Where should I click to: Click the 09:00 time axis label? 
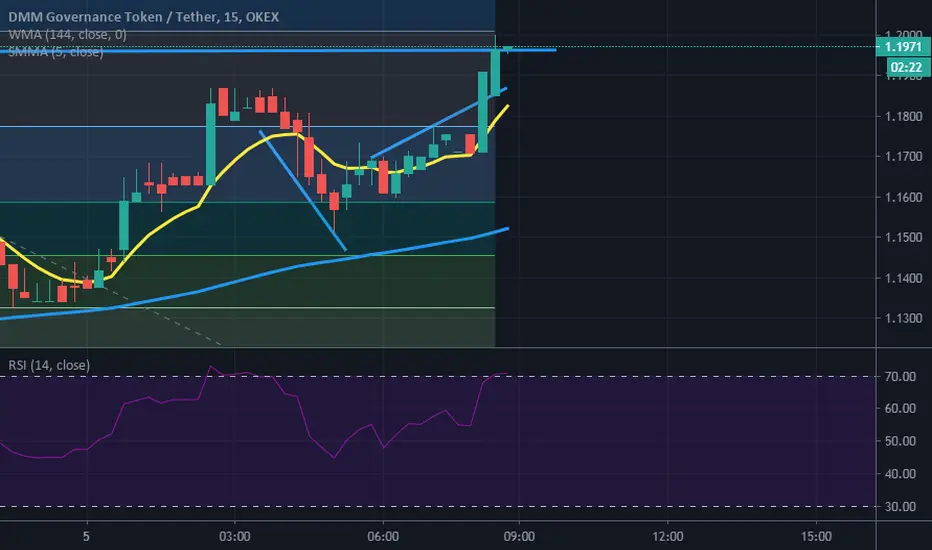tap(519, 537)
